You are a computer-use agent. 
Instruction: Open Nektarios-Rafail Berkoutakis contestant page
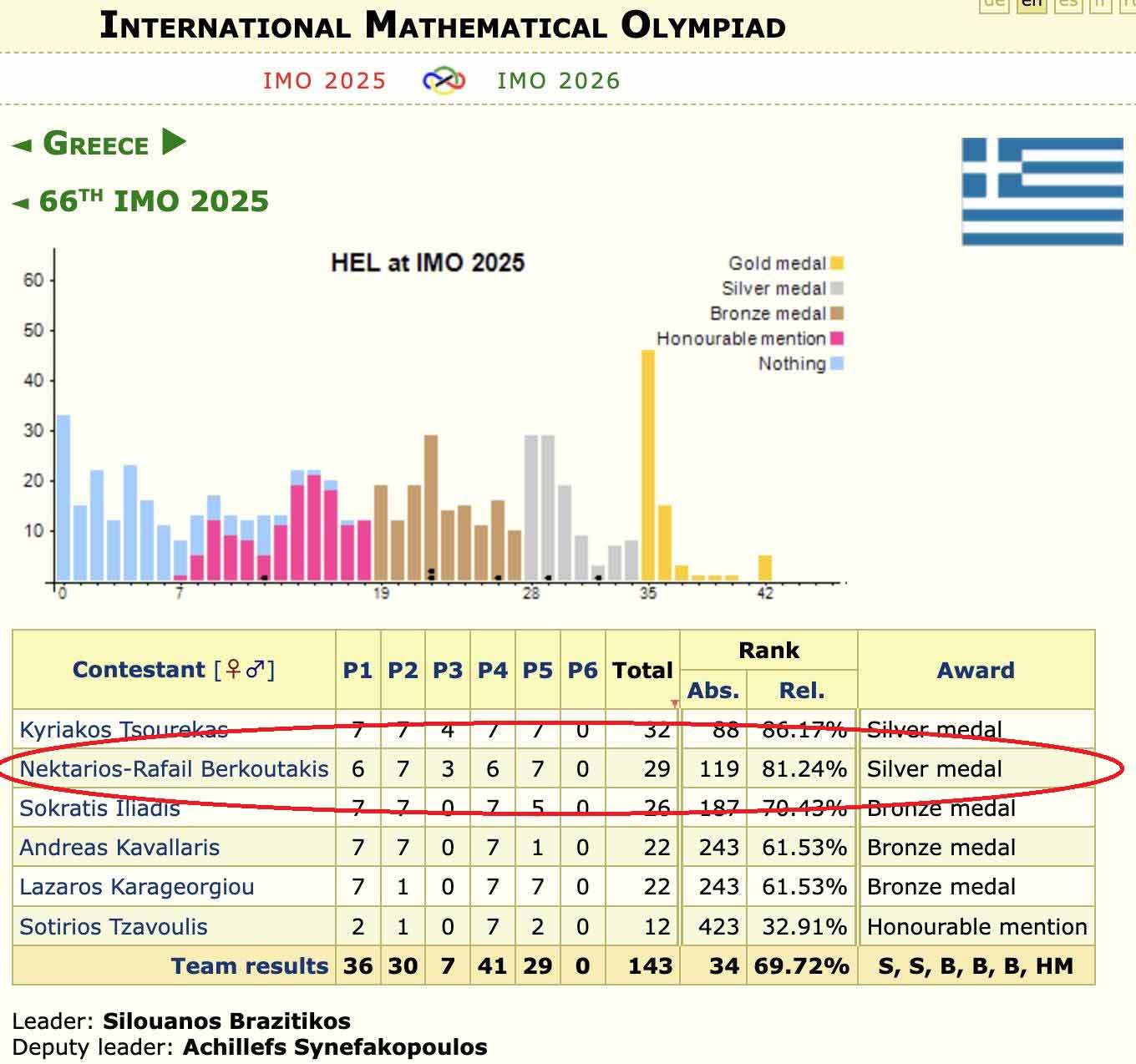(174, 768)
